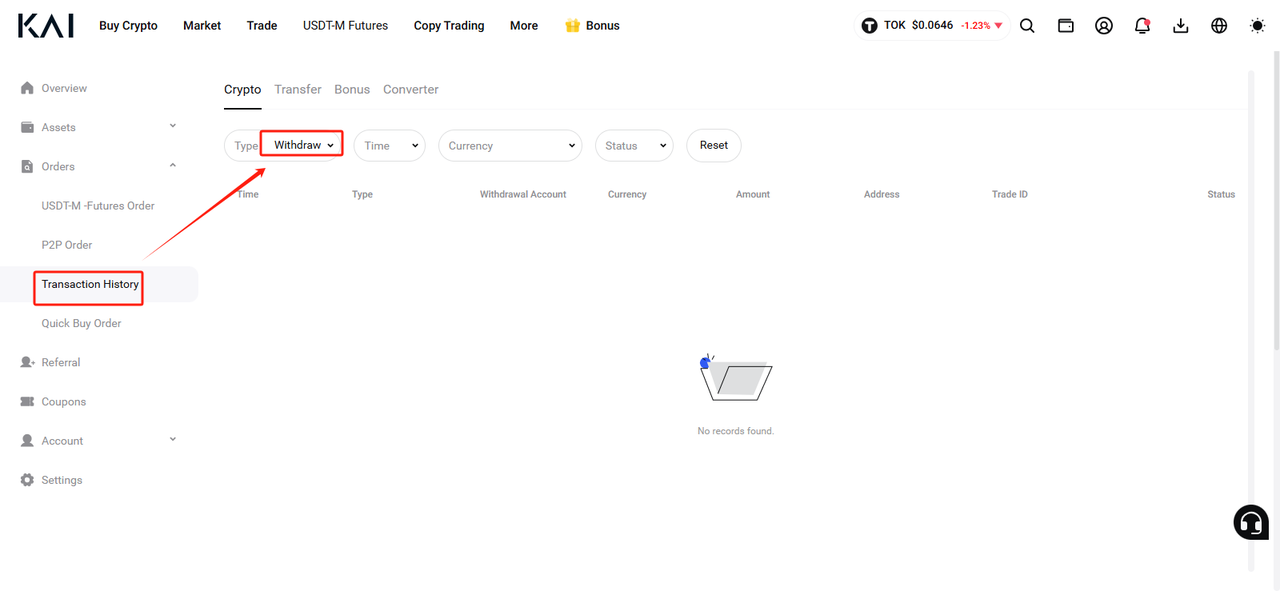Screen dimensions: 1280x591
Task: Open the user profile icon
Action: pos(1104,26)
